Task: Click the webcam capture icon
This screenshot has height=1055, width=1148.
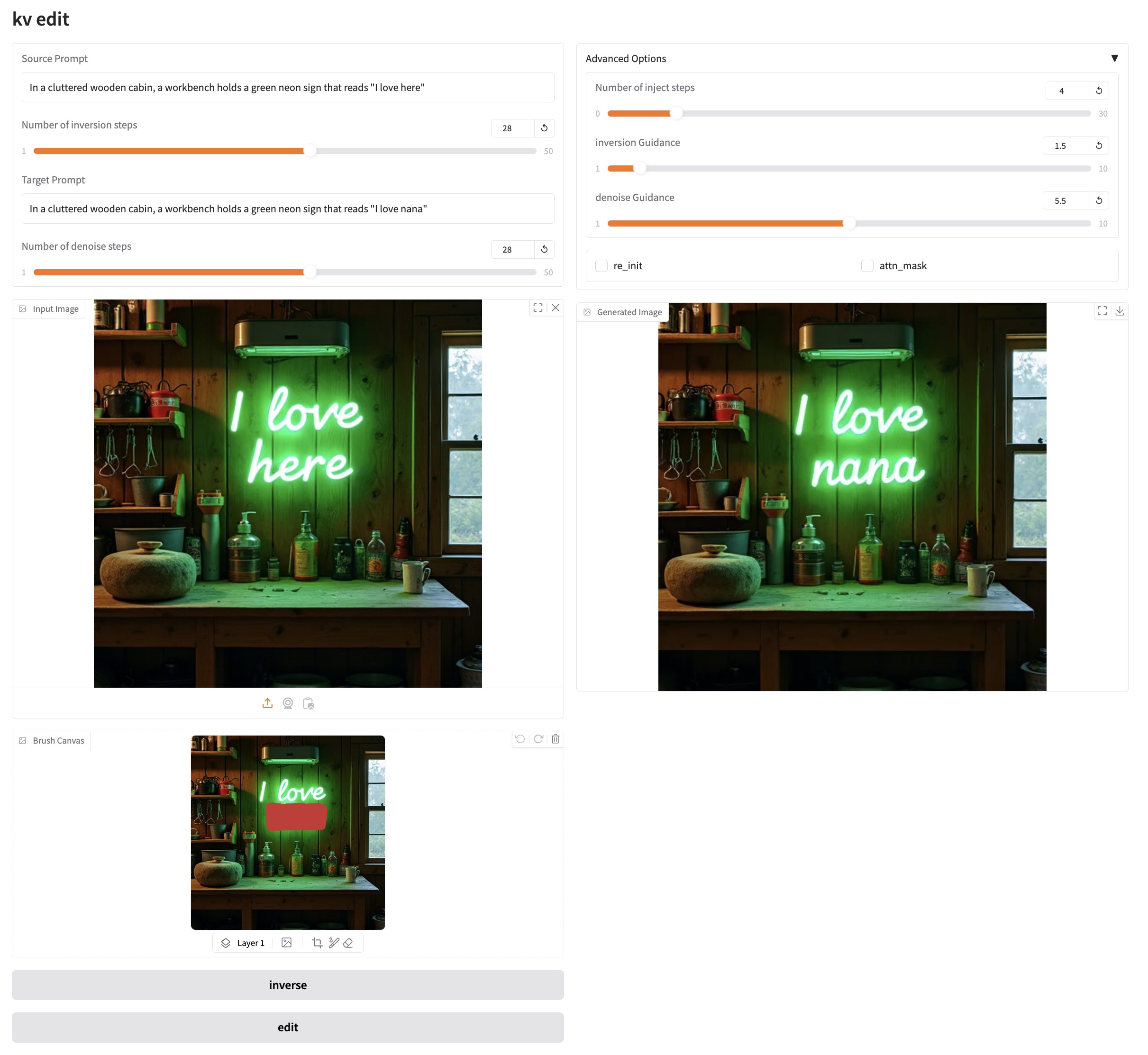Action: [x=288, y=703]
